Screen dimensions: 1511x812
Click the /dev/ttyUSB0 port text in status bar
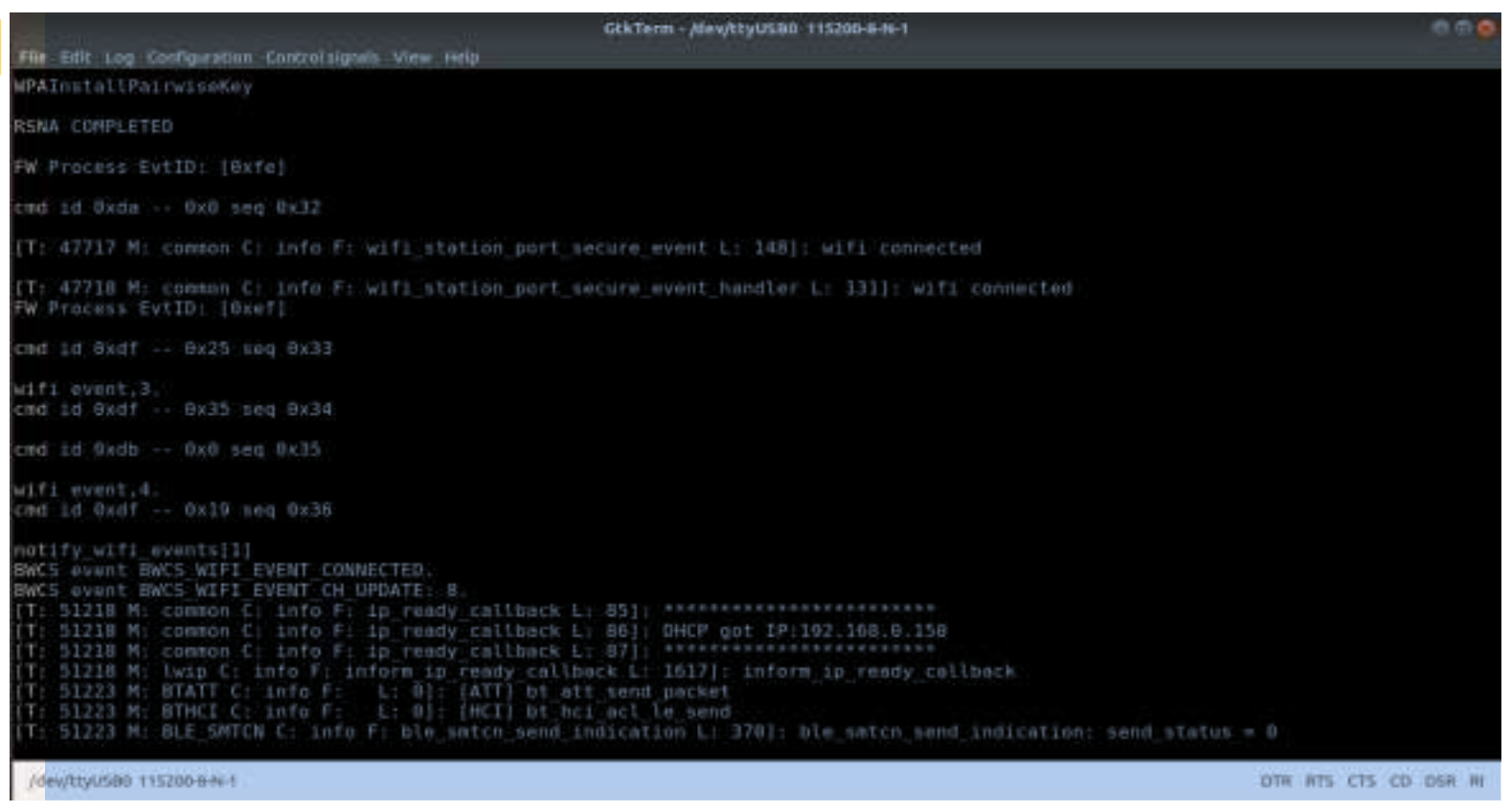coord(133,781)
